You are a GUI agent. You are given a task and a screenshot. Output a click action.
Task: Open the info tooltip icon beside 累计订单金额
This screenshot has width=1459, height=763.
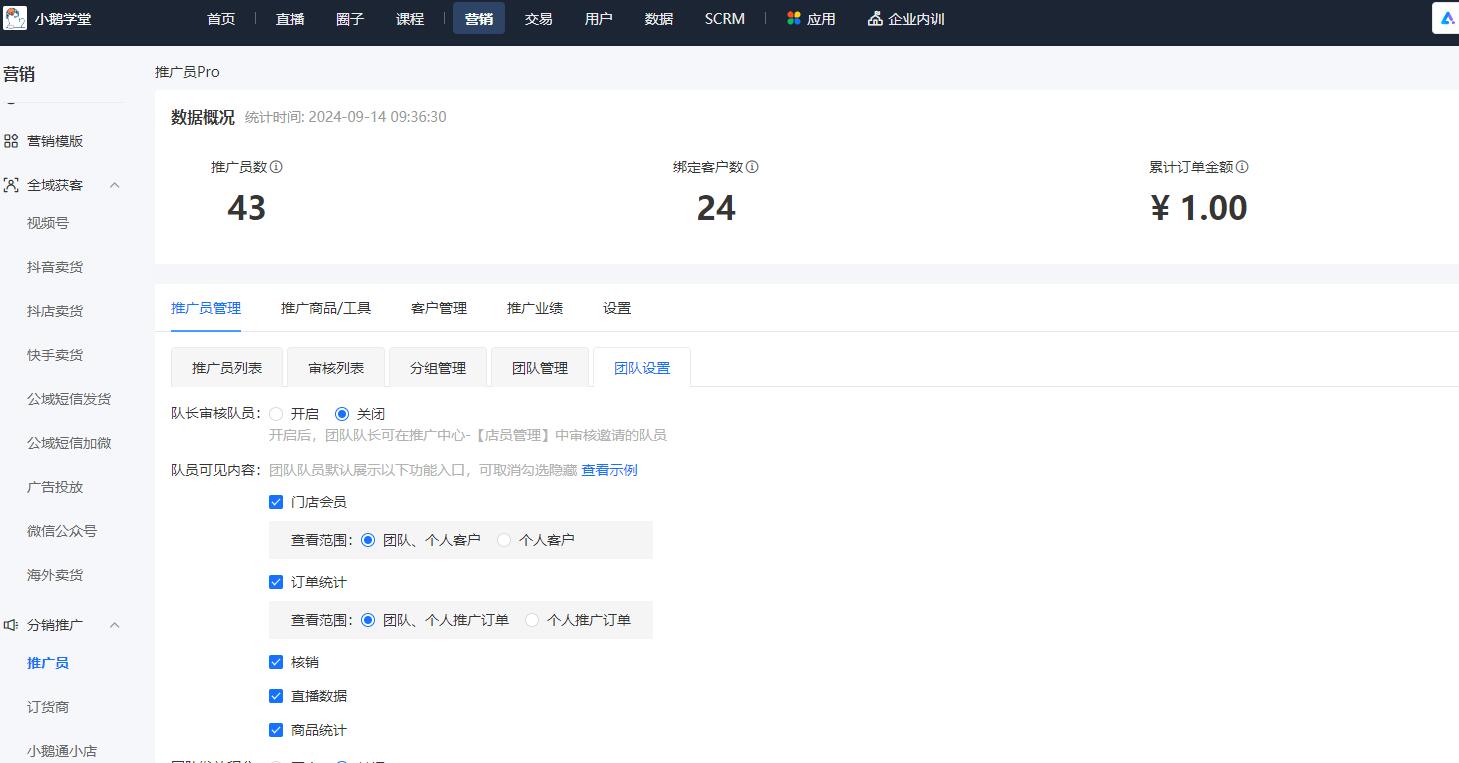click(x=1242, y=166)
